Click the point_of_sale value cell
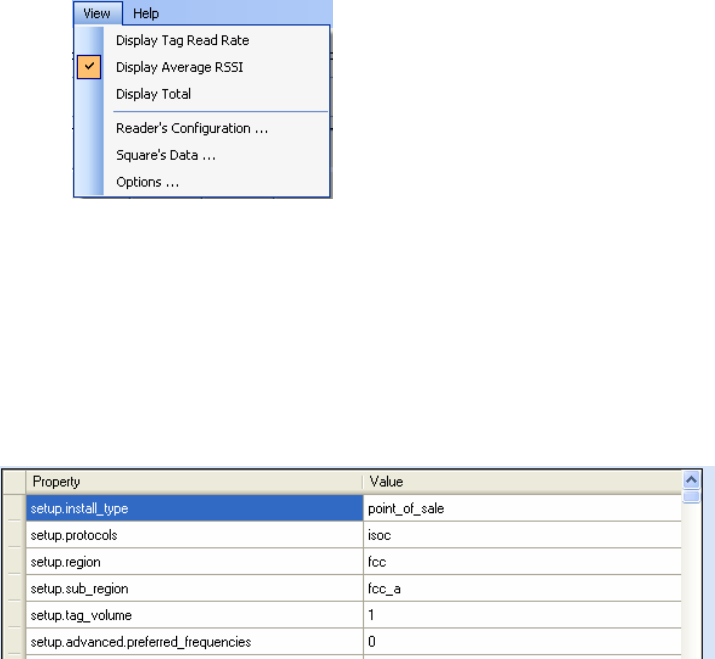715x659 pixels. pos(522,508)
